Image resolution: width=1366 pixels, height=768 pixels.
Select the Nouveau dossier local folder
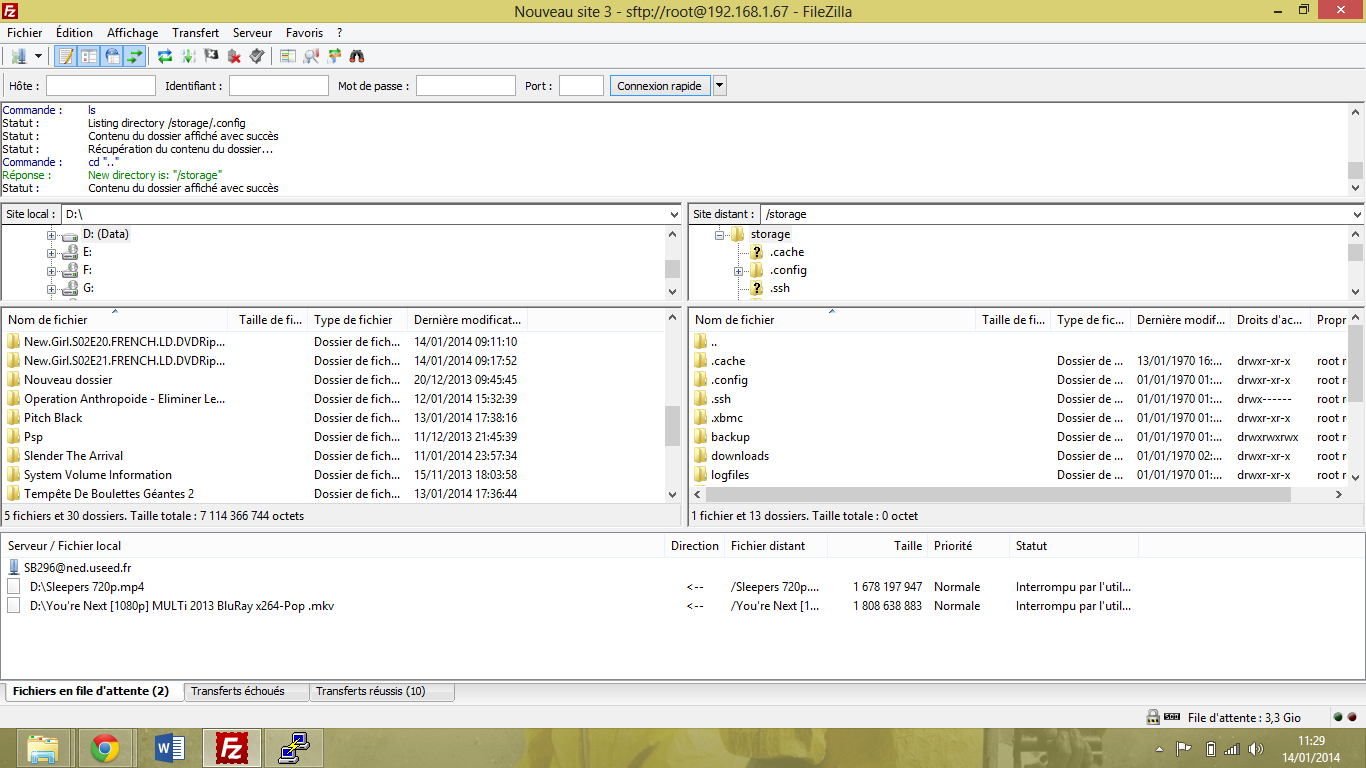click(x=68, y=380)
